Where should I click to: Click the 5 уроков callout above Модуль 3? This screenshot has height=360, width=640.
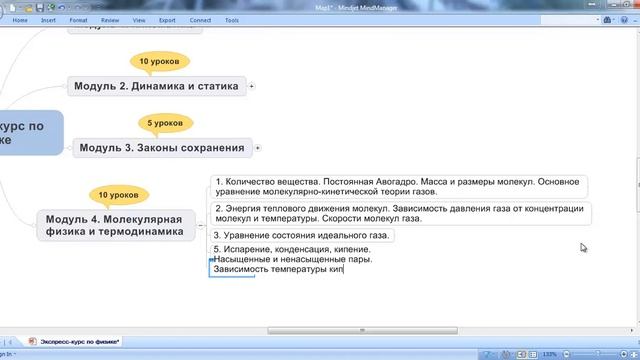[165, 123]
